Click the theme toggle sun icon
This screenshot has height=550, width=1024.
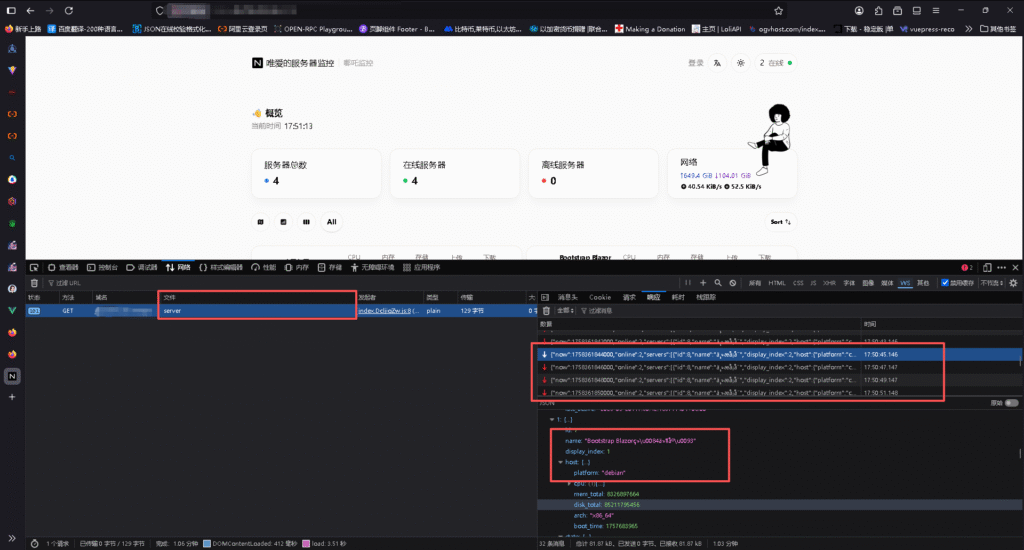coord(741,63)
